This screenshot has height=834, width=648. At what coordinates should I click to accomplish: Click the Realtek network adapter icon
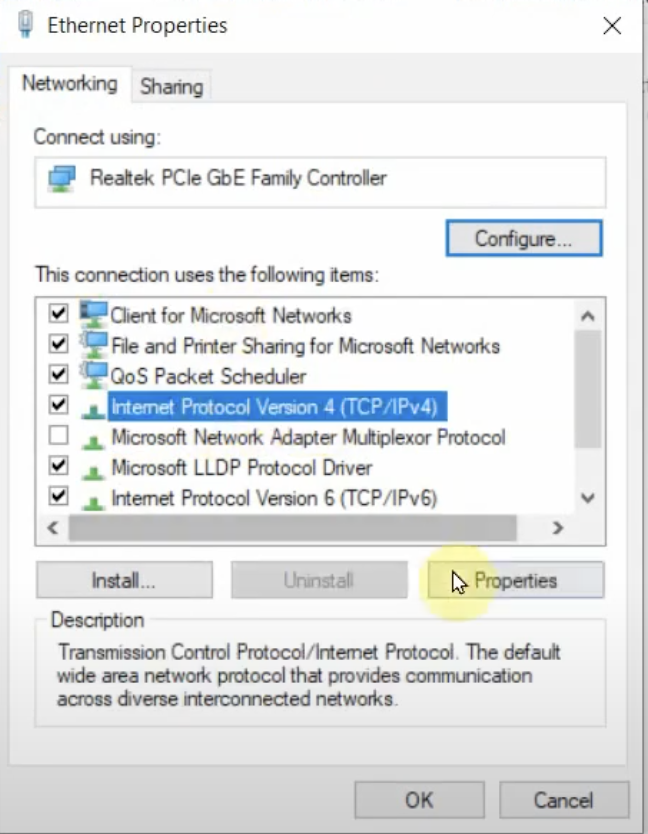point(62,179)
